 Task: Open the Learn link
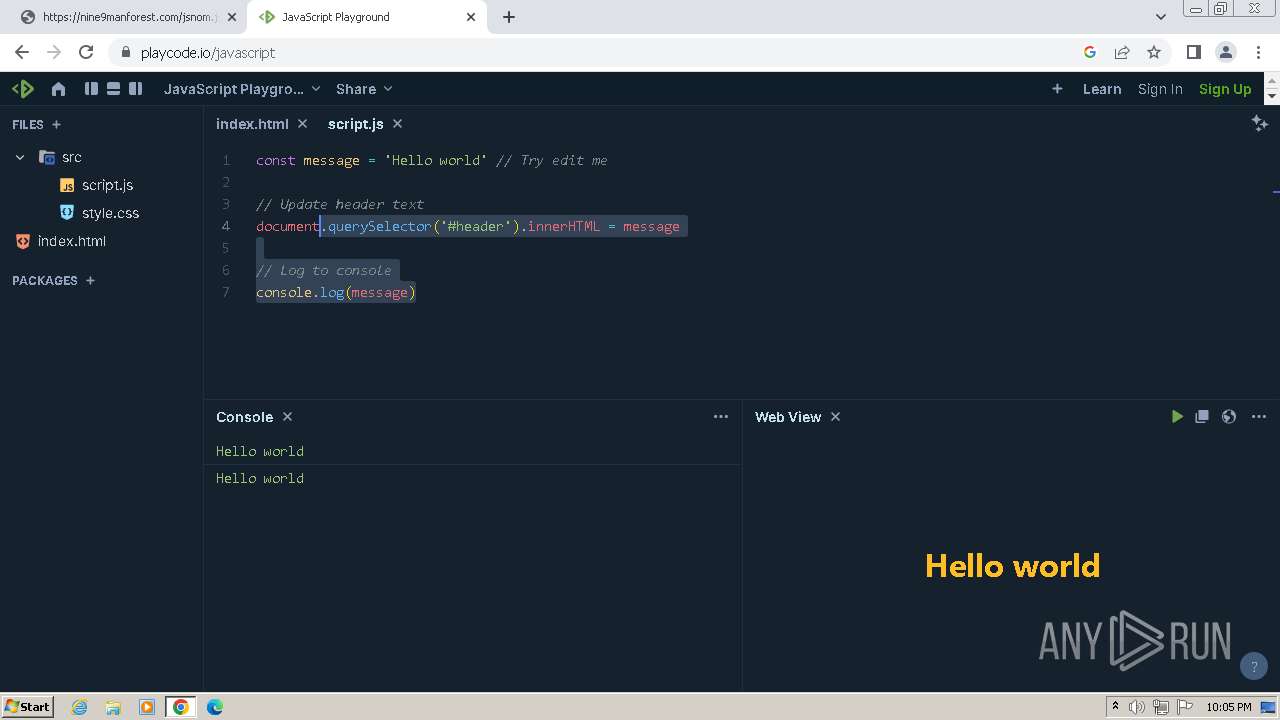(1102, 89)
